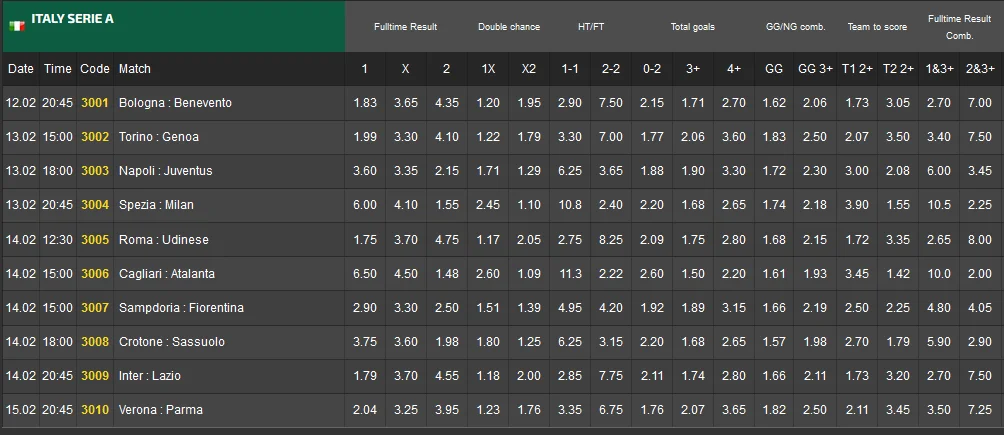Pick 1X odds 1.51 for Sampdoria : Fiorentina
Image resolution: width=1004 pixels, height=435 pixels.
pos(488,308)
